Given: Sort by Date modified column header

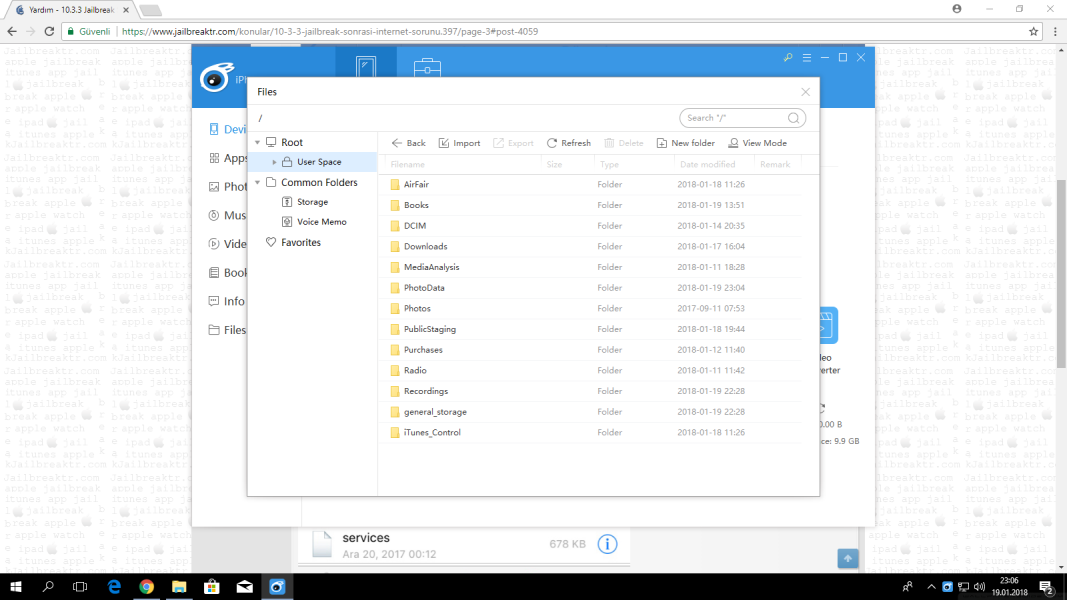Looking at the screenshot, I should coord(707,164).
